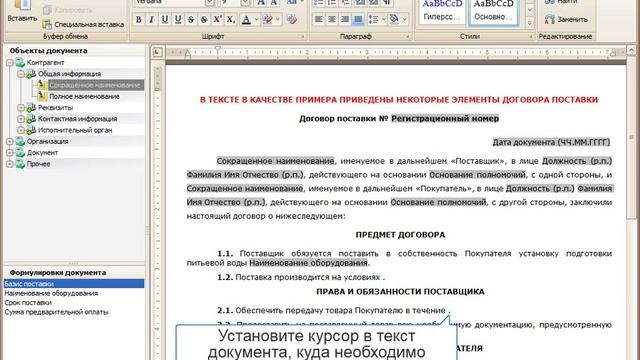
Task: Click the first-line indent marker on the ruler
Action: click(x=218, y=49)
